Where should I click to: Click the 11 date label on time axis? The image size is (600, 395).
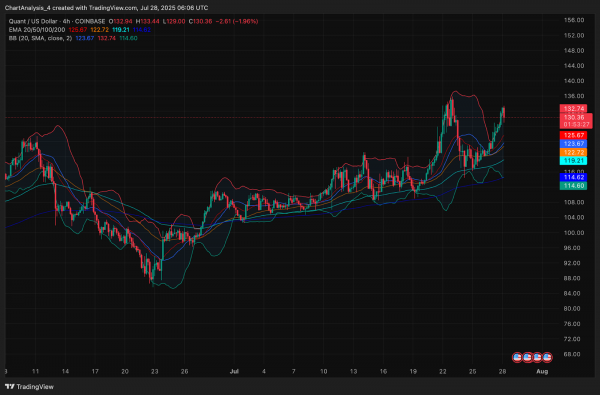36,371
